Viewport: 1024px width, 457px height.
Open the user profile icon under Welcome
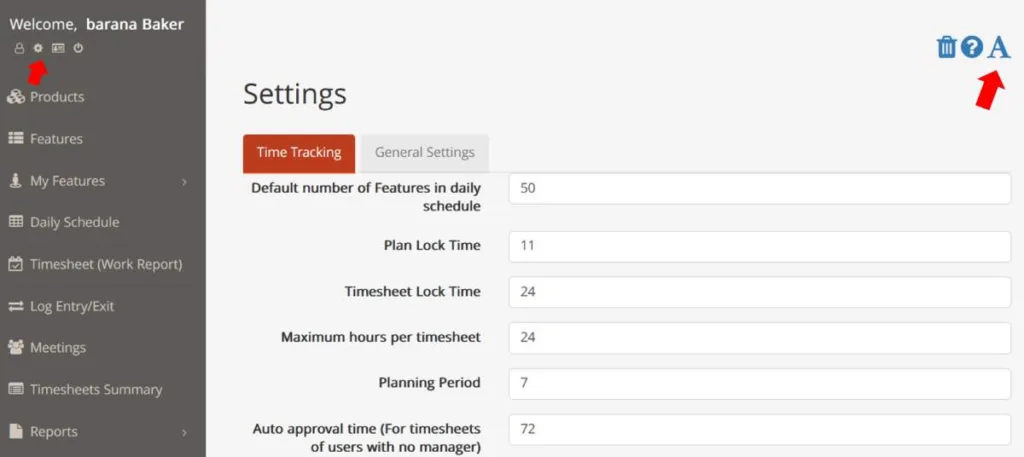pos(19,48)
